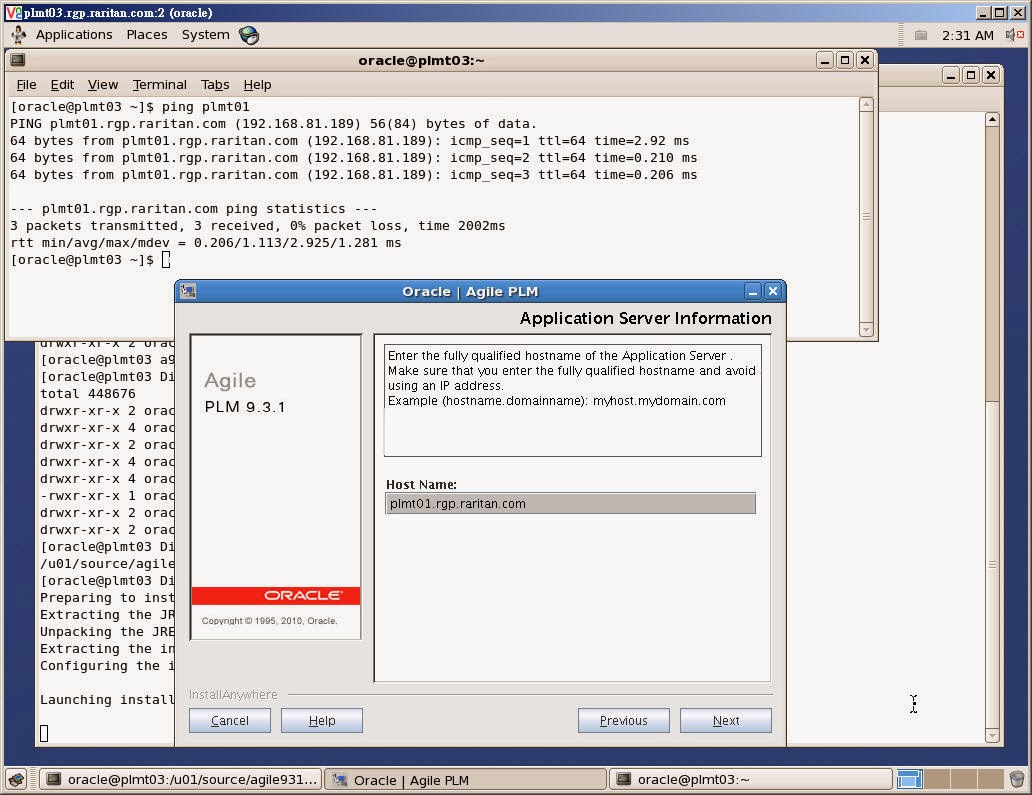The height and width of the screenshot is (795, 1032).
Task: Click notification tray icon beside the clock
Action: click(x=921, y=36)
